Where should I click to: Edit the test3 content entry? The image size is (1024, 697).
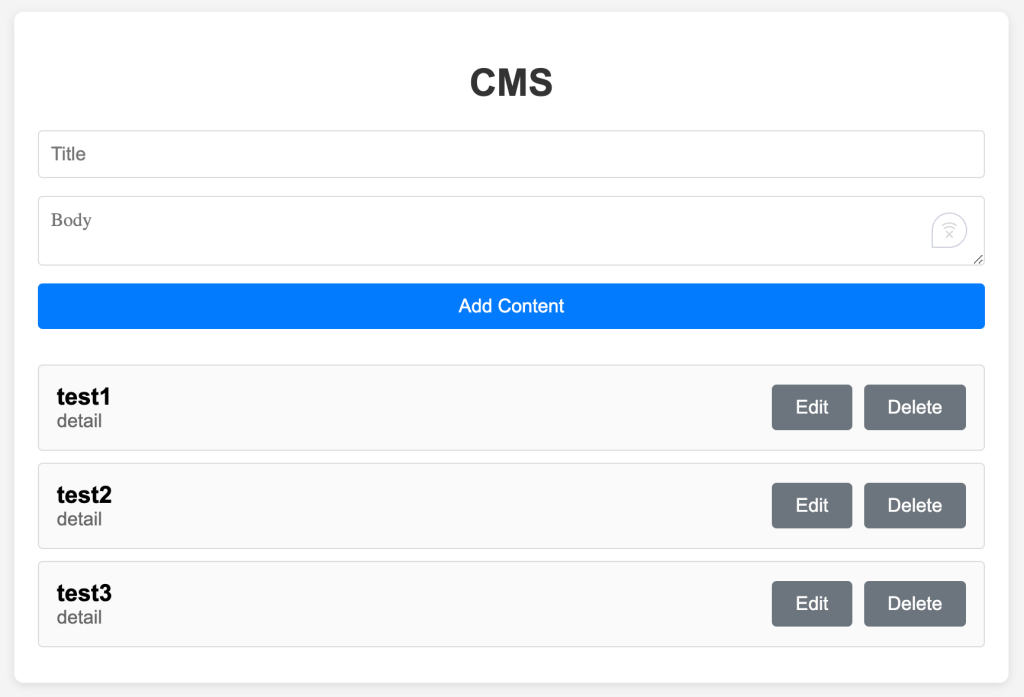(x=811, y=603)
